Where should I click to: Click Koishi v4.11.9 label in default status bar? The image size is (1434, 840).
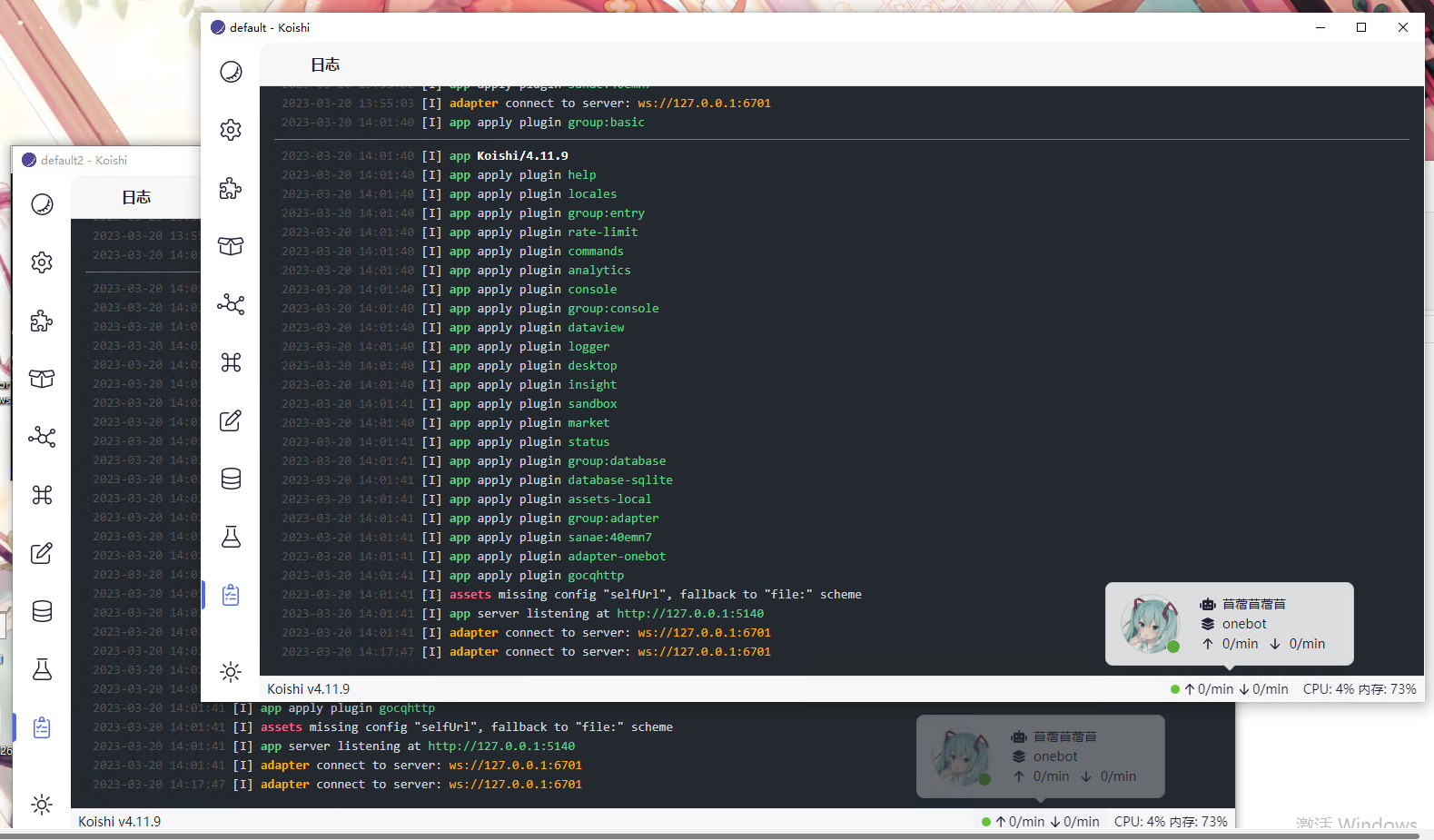coord(309,689)
